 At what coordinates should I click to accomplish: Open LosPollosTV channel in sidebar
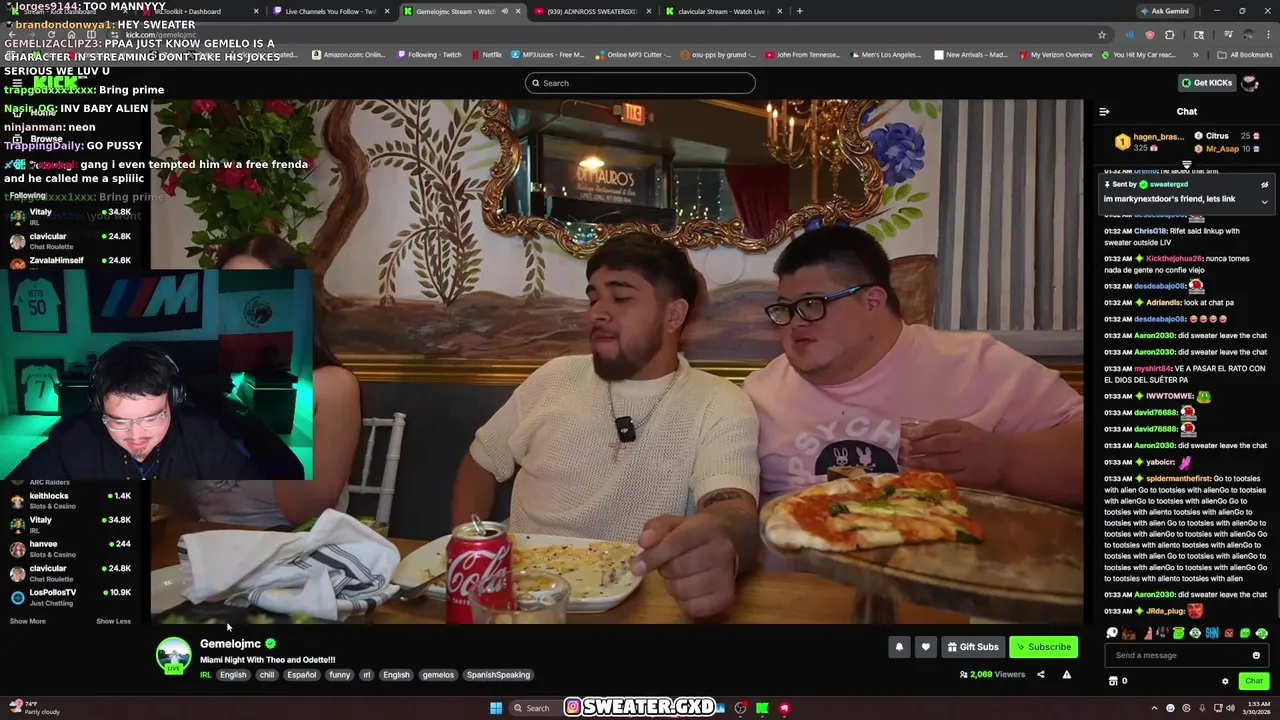click(x=70, y=597)
